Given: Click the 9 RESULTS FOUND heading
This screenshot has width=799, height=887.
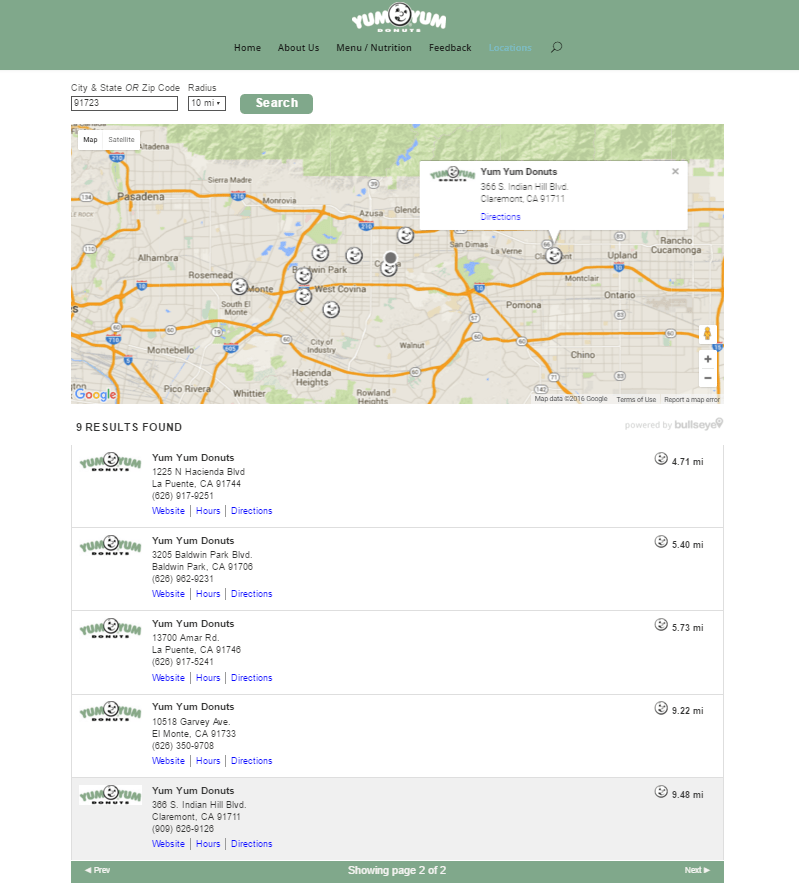Looking at the screenshot, I should 129,428.
